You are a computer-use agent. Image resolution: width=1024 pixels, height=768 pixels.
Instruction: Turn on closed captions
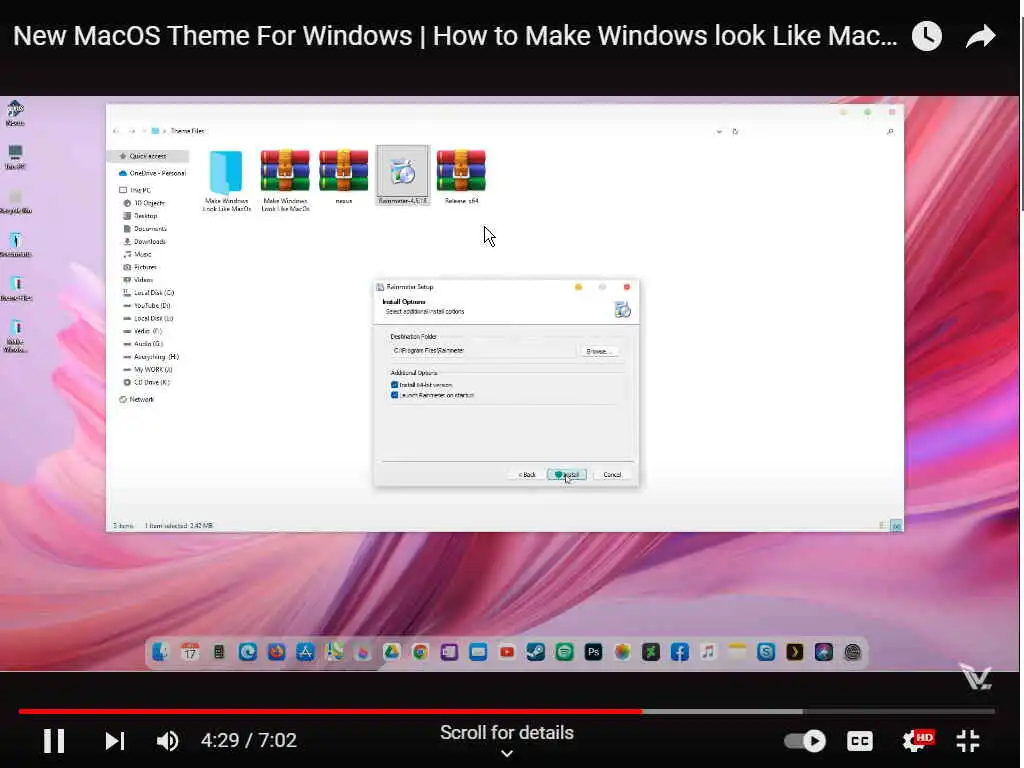coord(859,741)
